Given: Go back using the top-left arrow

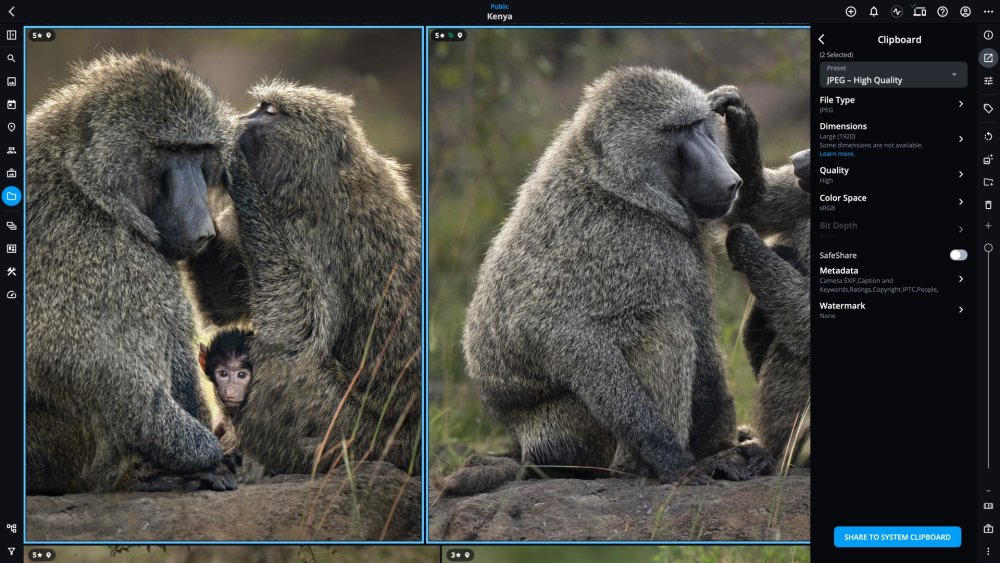Looking at the screenshot, I should (11, 11).
